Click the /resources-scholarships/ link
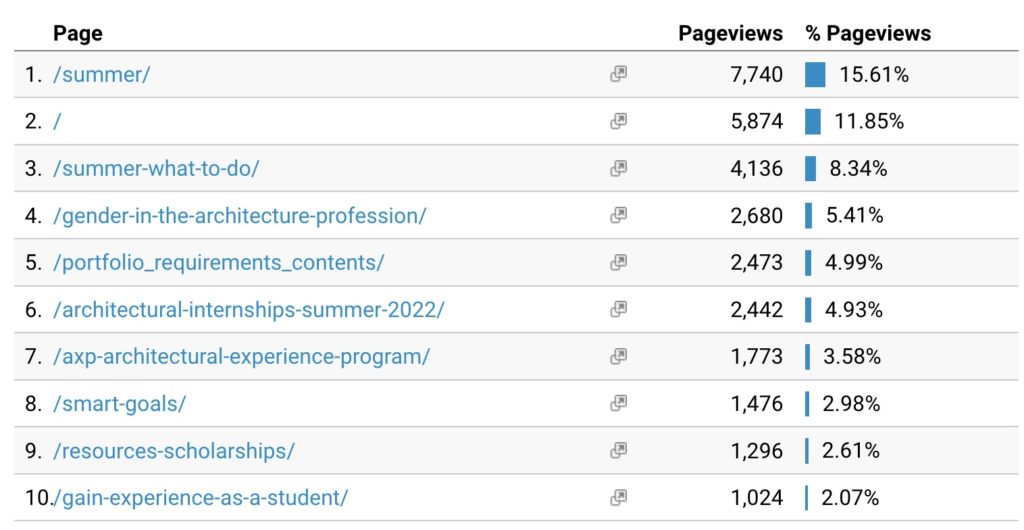This screenshot has height=530, width=1024. [173, 450]
